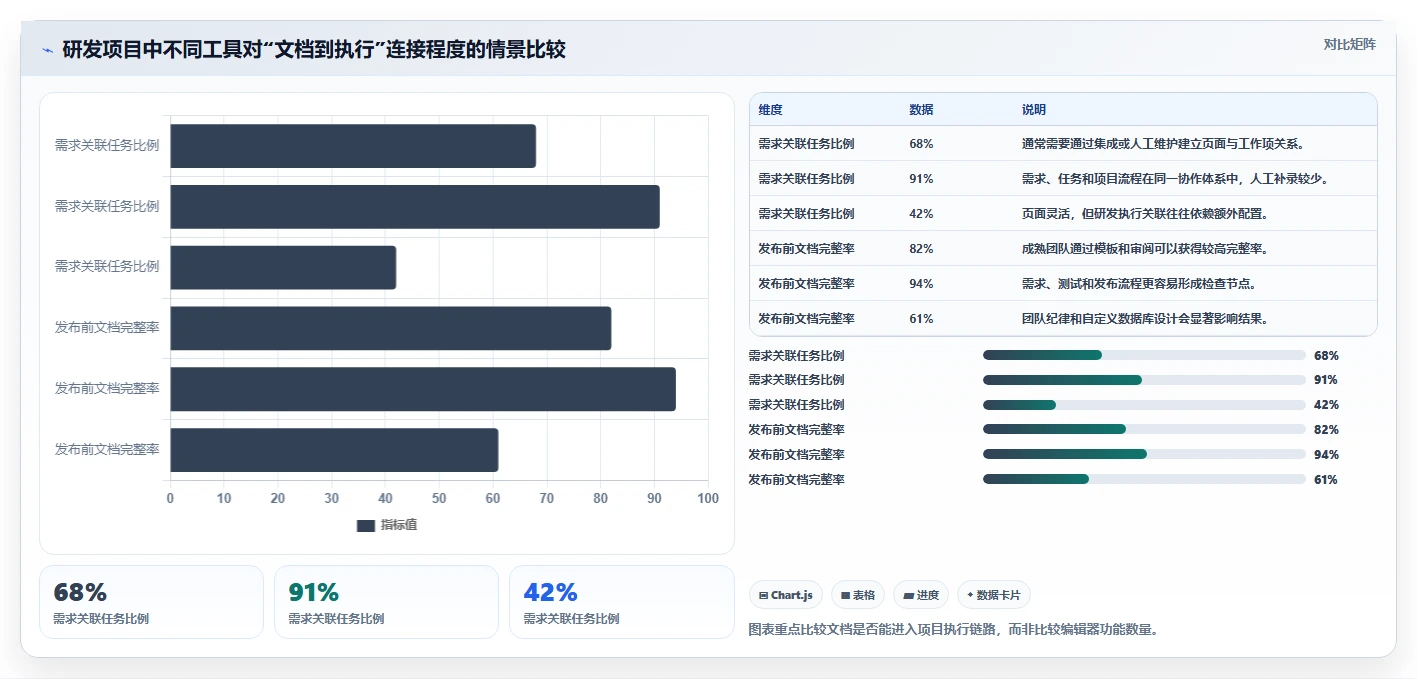Click description starting 成熟团队通过模板

pos(1146,249)
